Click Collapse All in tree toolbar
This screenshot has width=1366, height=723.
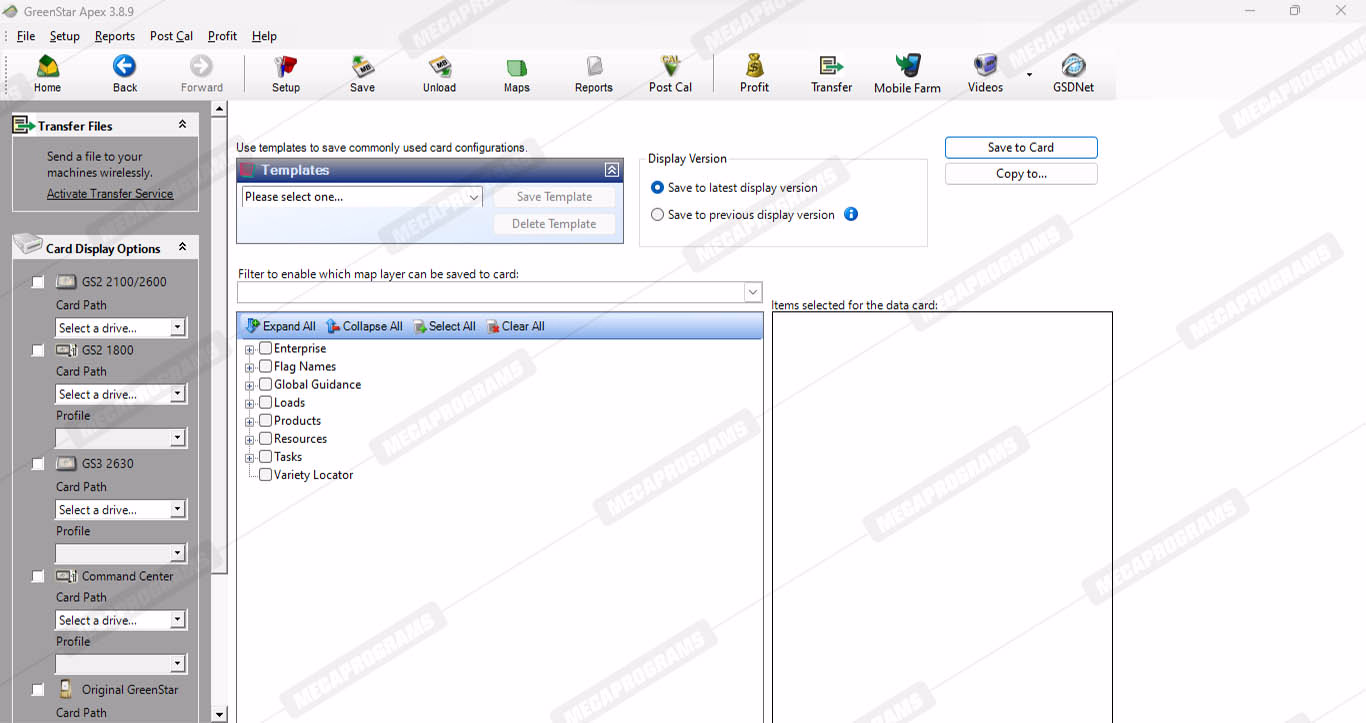tap(365, 326)
